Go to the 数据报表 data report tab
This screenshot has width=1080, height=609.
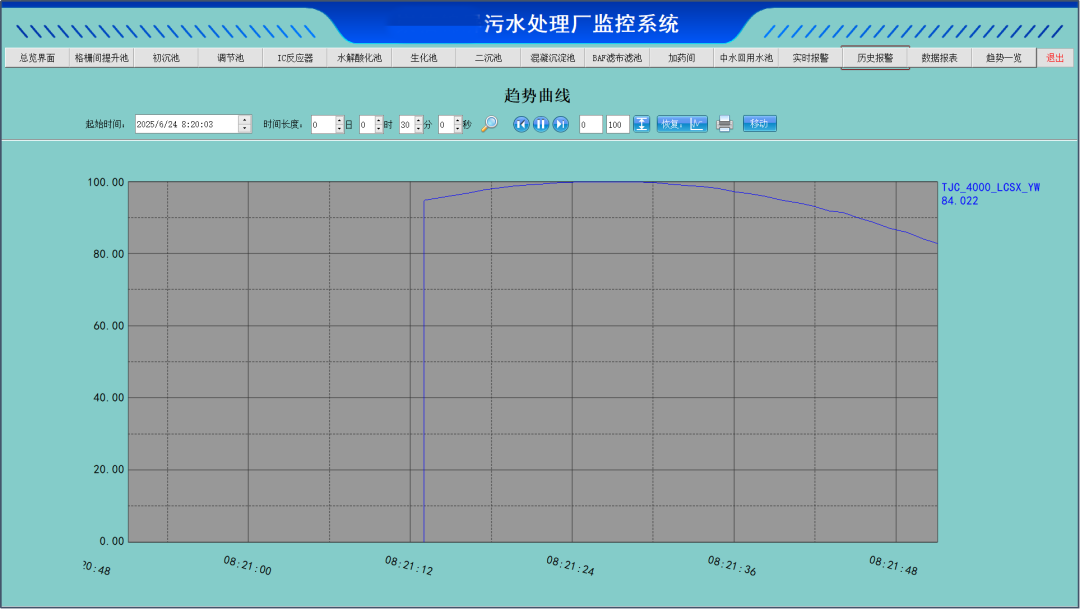coord(939,58)
